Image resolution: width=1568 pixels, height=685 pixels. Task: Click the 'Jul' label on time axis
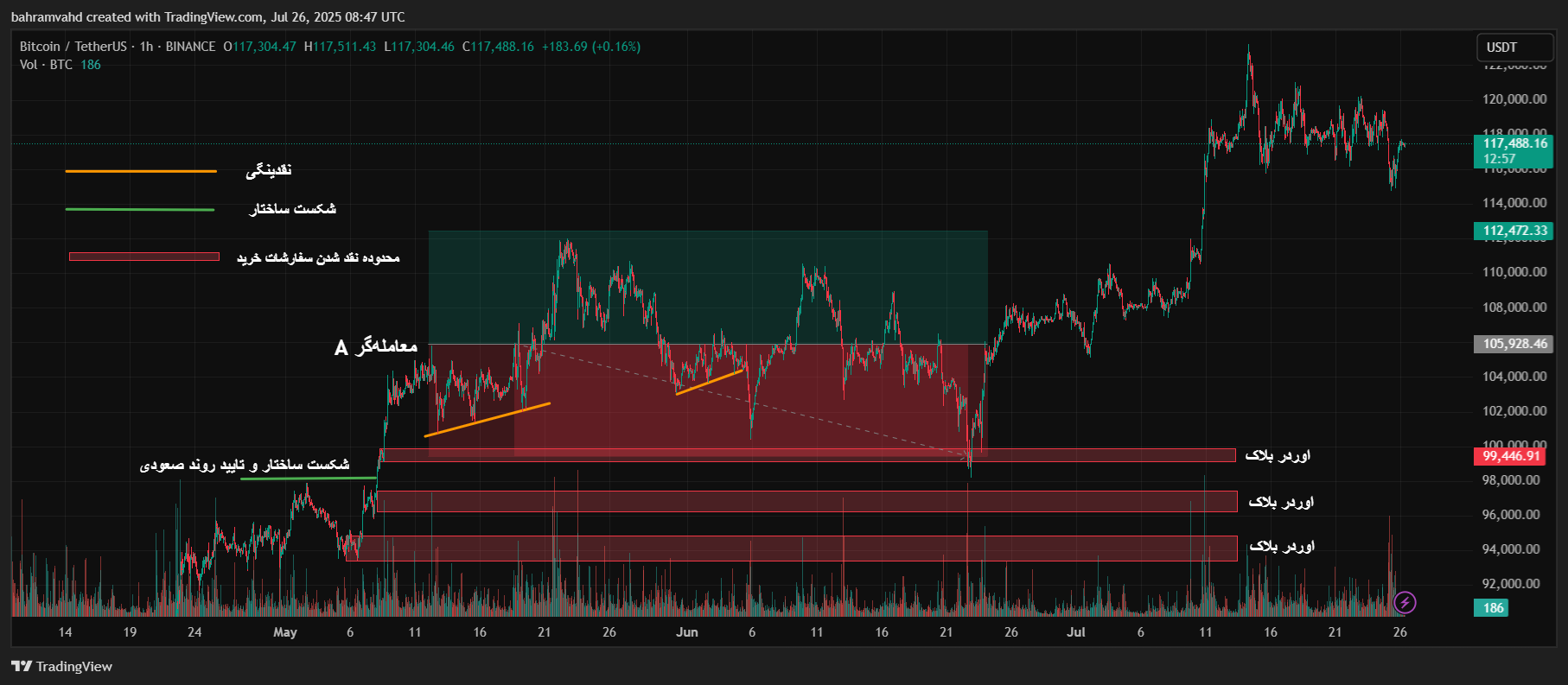(1076, 632)
